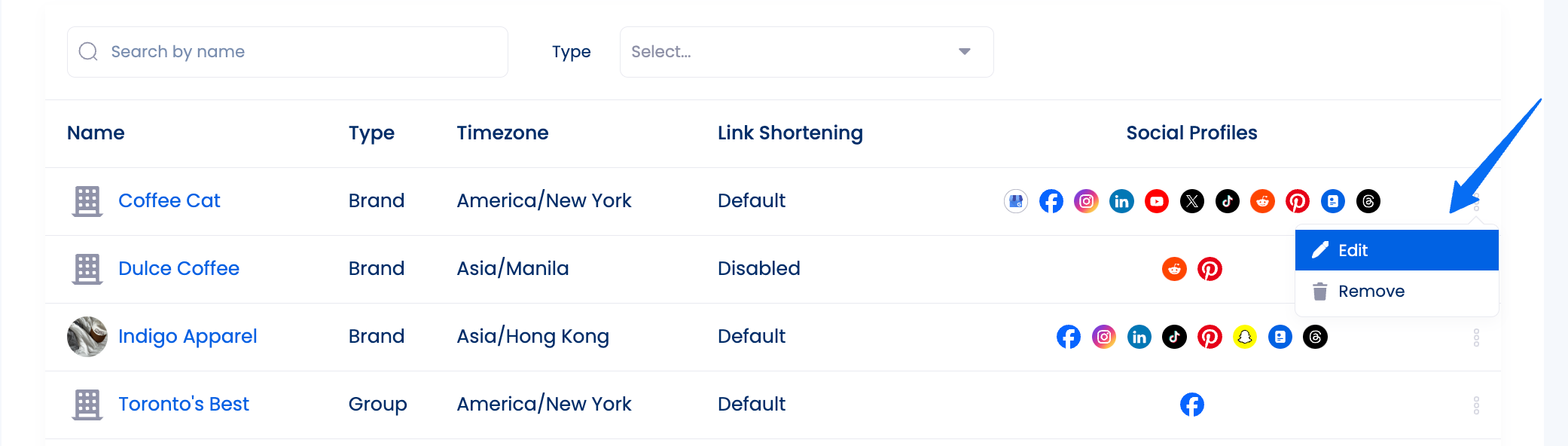The height and width of the screenshot is (446, 1568).
Task: Click Dulce Coffee's Pinterest profile icon
Action: 1210,269
